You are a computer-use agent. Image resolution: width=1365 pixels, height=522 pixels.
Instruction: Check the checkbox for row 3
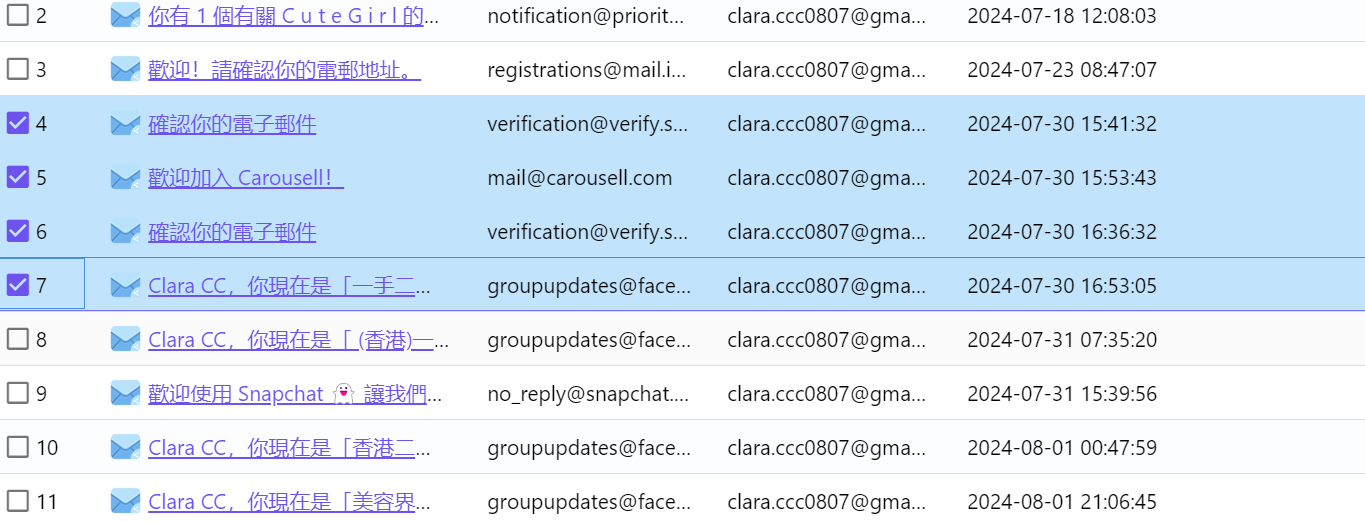[x=18, y=69]
